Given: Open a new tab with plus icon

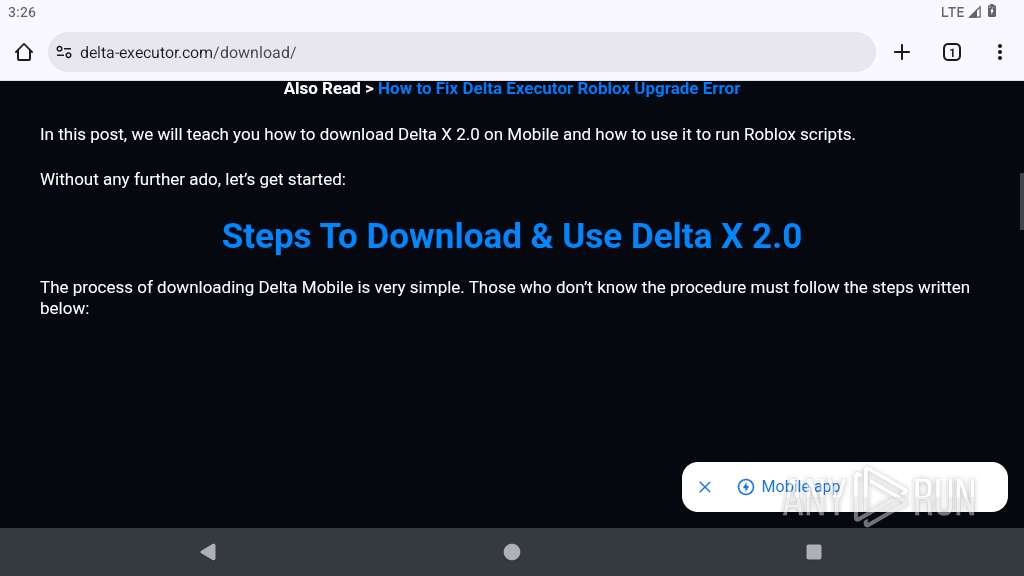Looking at the screenshot, I should [x=902, y=52].
